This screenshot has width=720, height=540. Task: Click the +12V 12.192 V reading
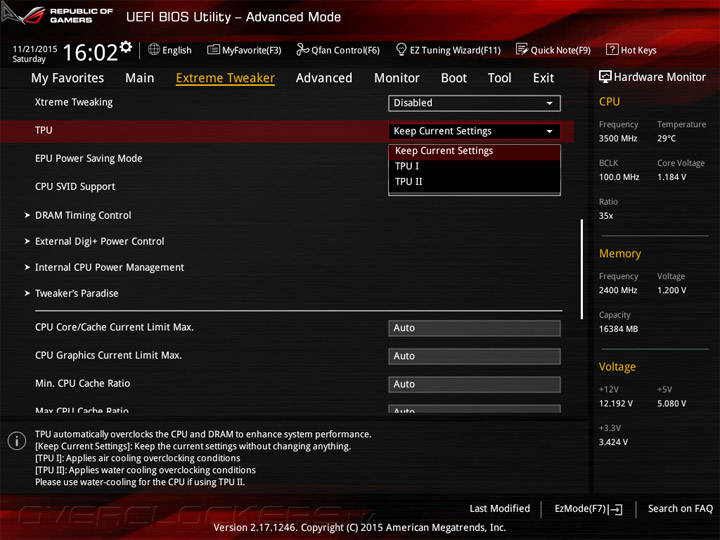point(616,404)
